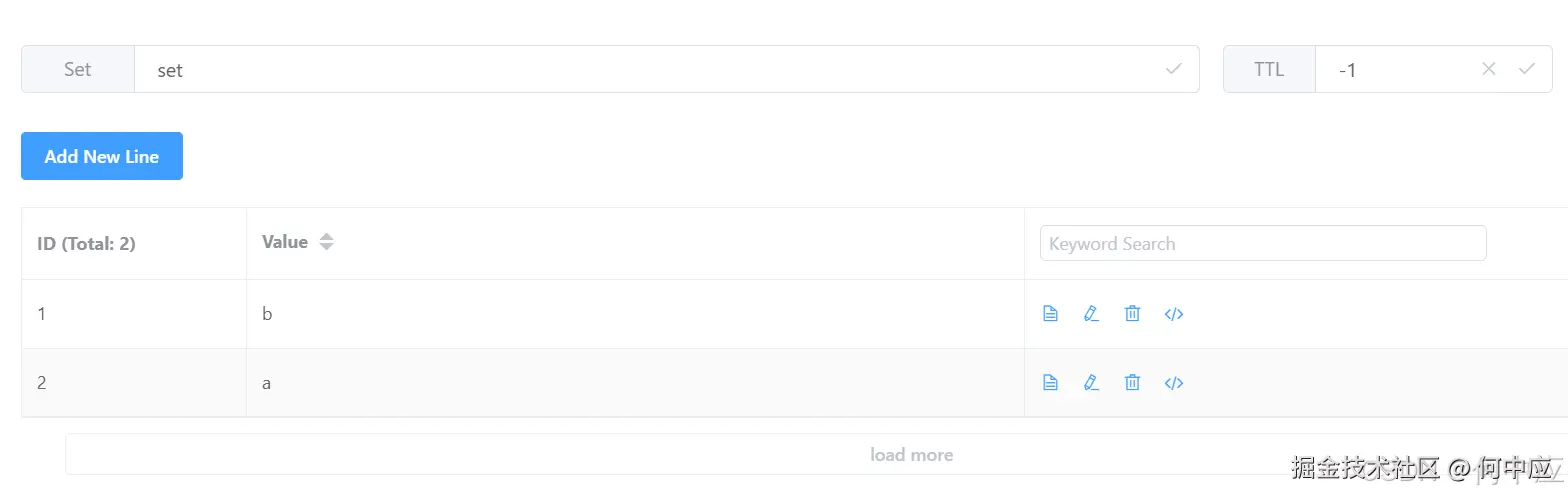Screen dimensions: 1568x498
Task: Click the Value column header
Action: [x=284, y=242]
